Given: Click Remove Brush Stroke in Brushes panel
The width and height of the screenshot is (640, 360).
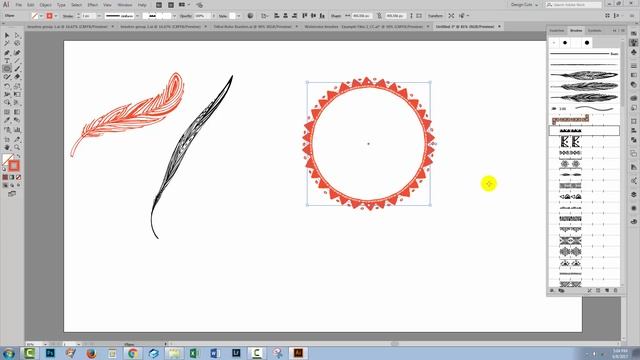Looking at the screenshot, I should click(x=589, y=291).
